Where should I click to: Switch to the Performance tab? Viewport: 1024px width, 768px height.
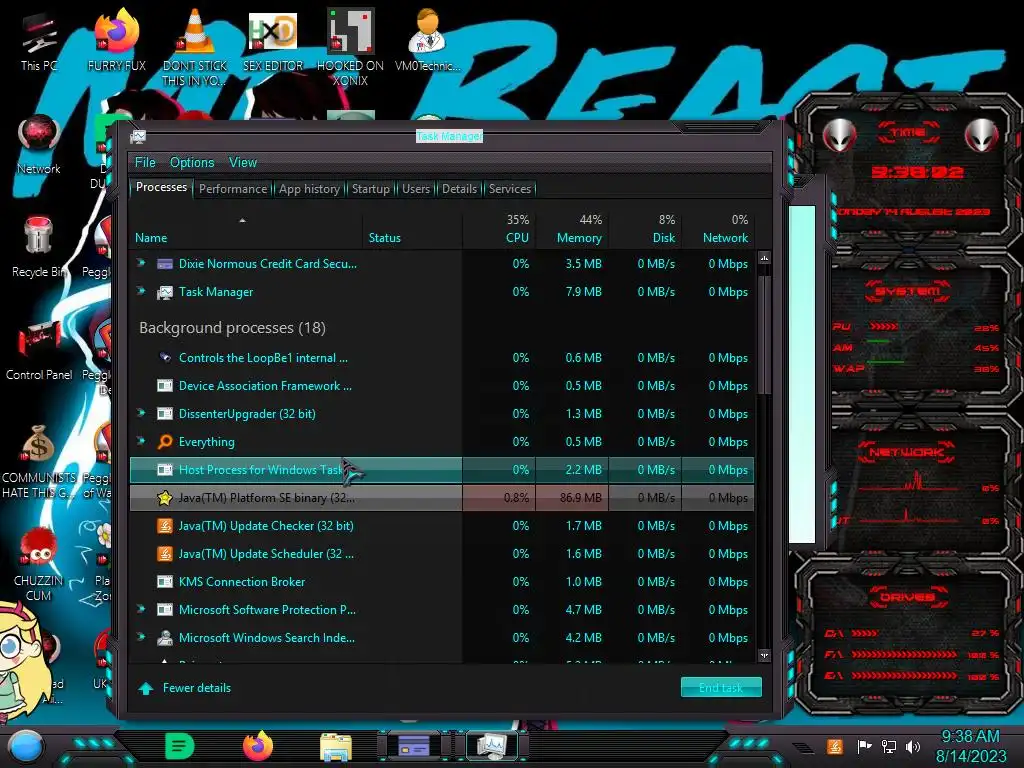point(233,189)
